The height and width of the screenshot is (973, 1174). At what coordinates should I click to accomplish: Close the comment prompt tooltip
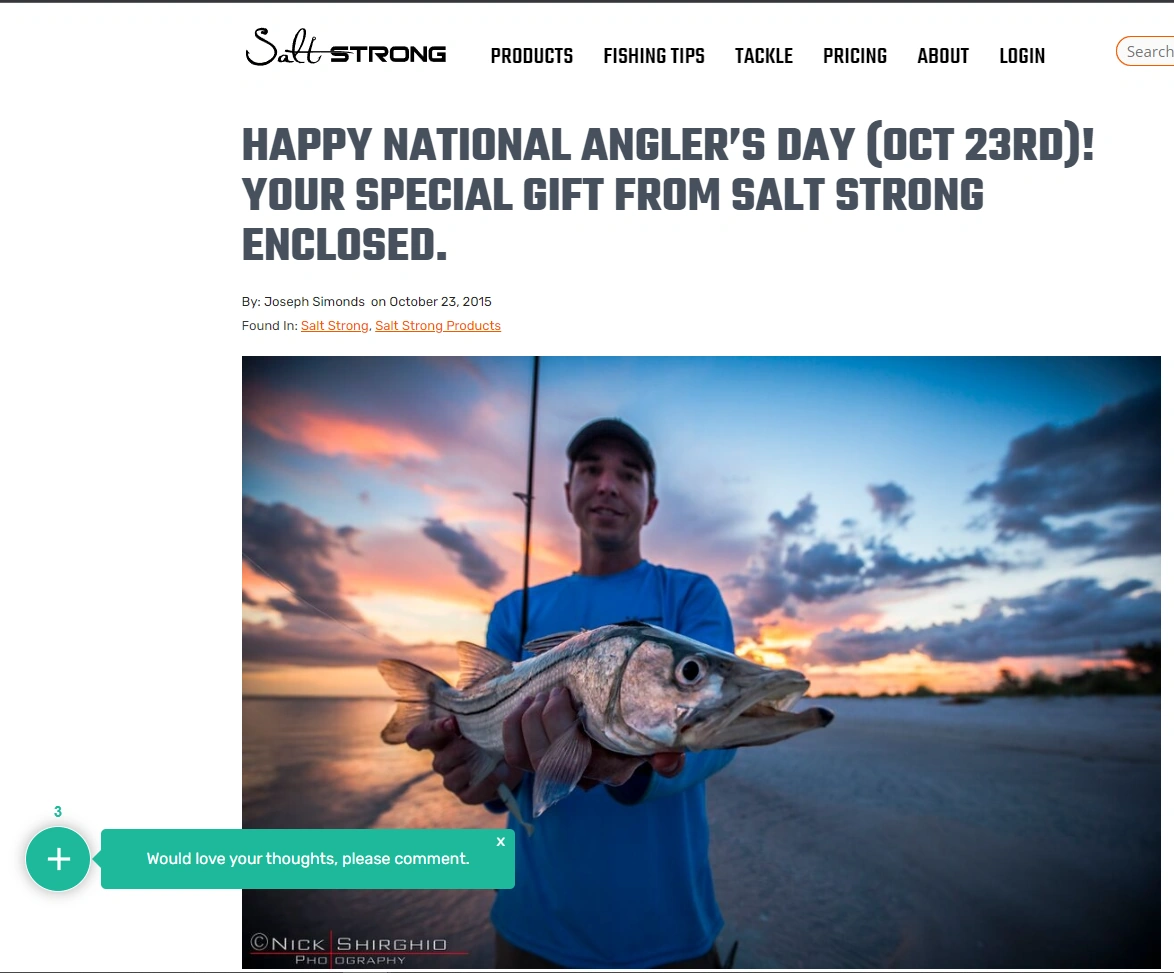tap(501, 841)
